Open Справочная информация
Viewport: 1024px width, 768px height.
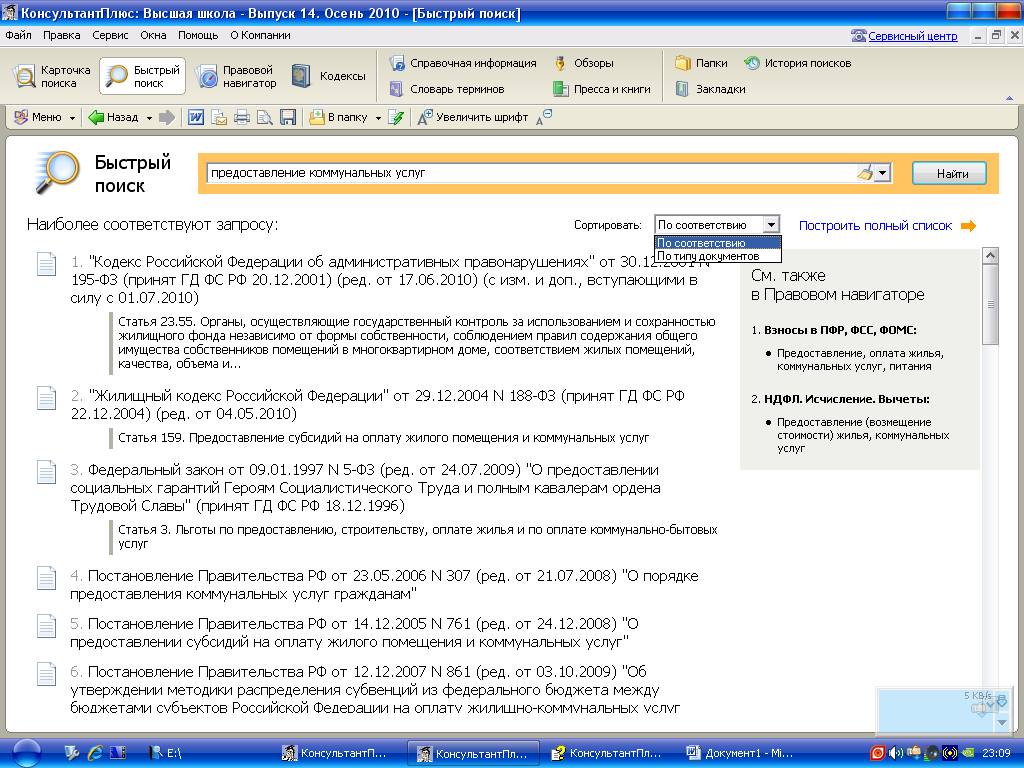pos(462,63)
